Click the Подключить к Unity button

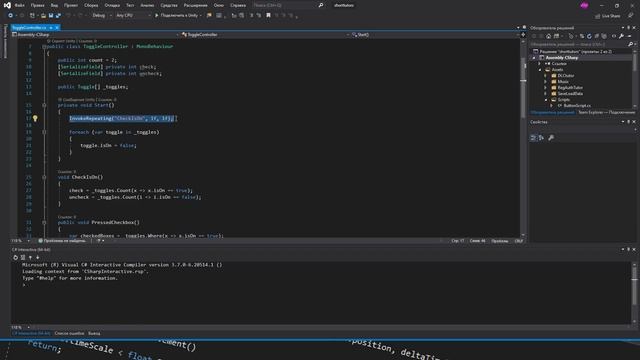pos(178,16)
